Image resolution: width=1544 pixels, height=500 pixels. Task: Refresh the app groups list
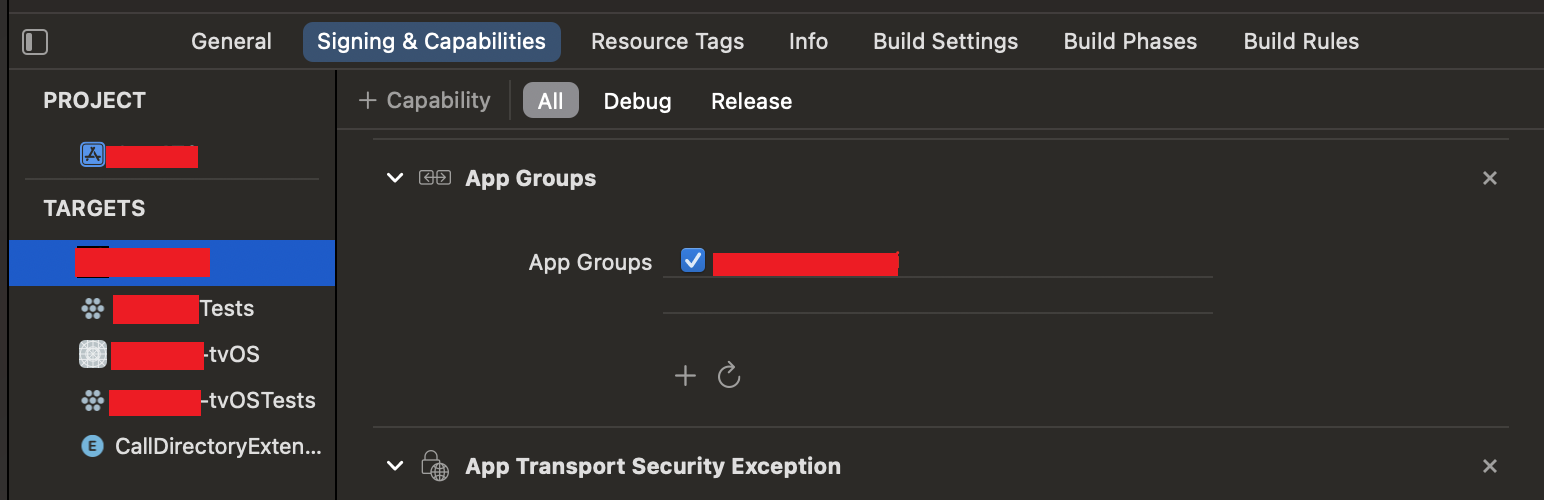click(x=729, y=376)
